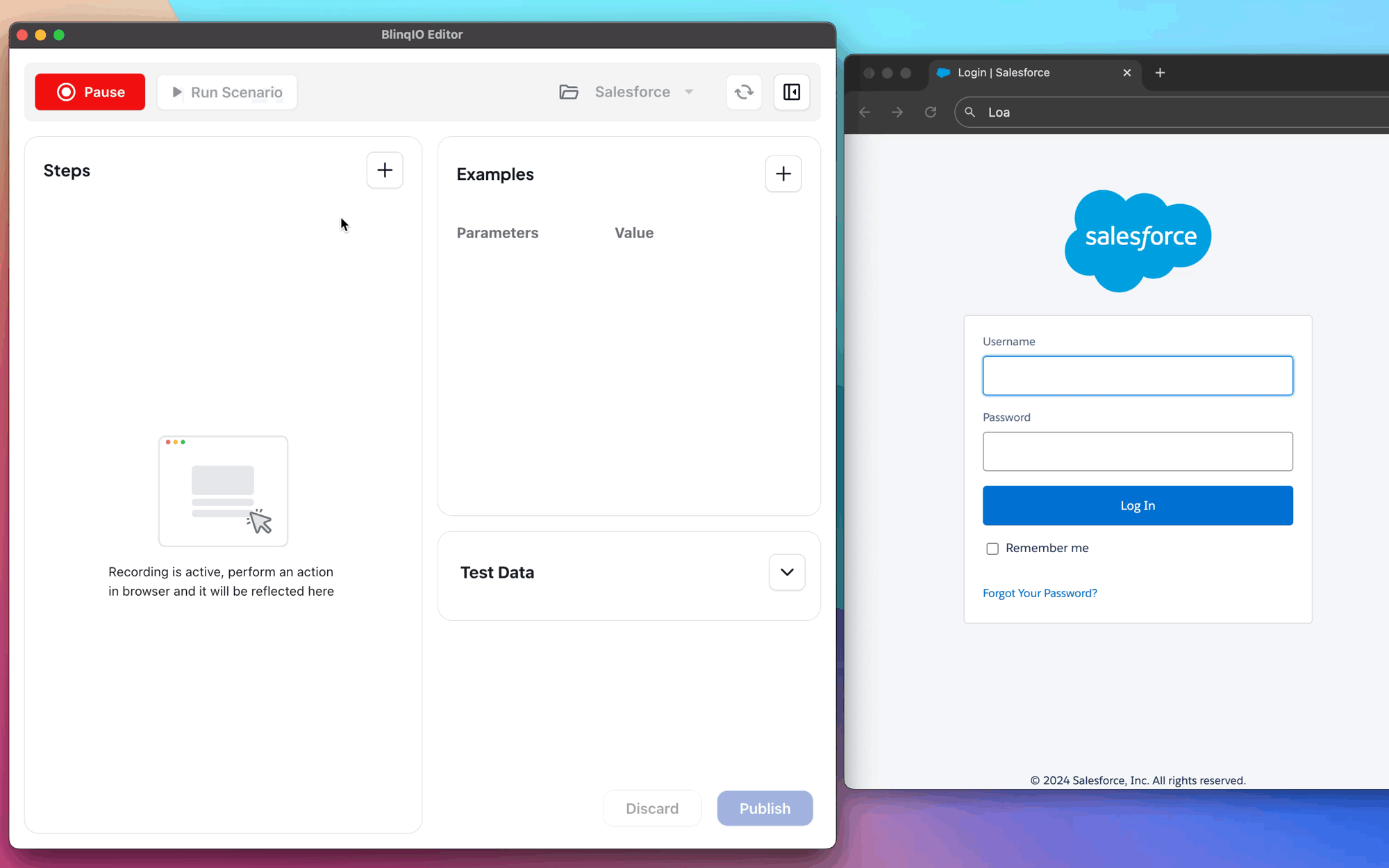This screenshot has height=868, width=1389.
Task: Click the browser forward arrow
Action: point(897,112)
